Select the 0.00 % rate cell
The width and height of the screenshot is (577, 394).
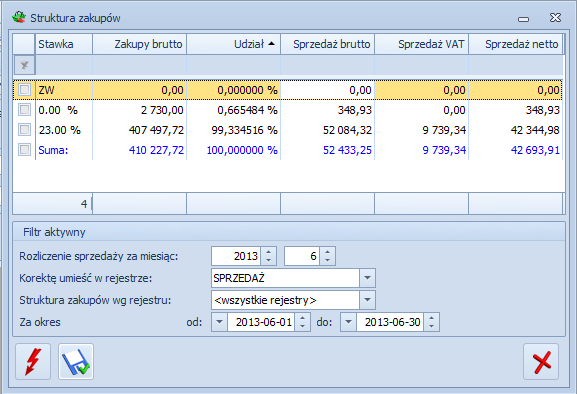pos(64,110)
